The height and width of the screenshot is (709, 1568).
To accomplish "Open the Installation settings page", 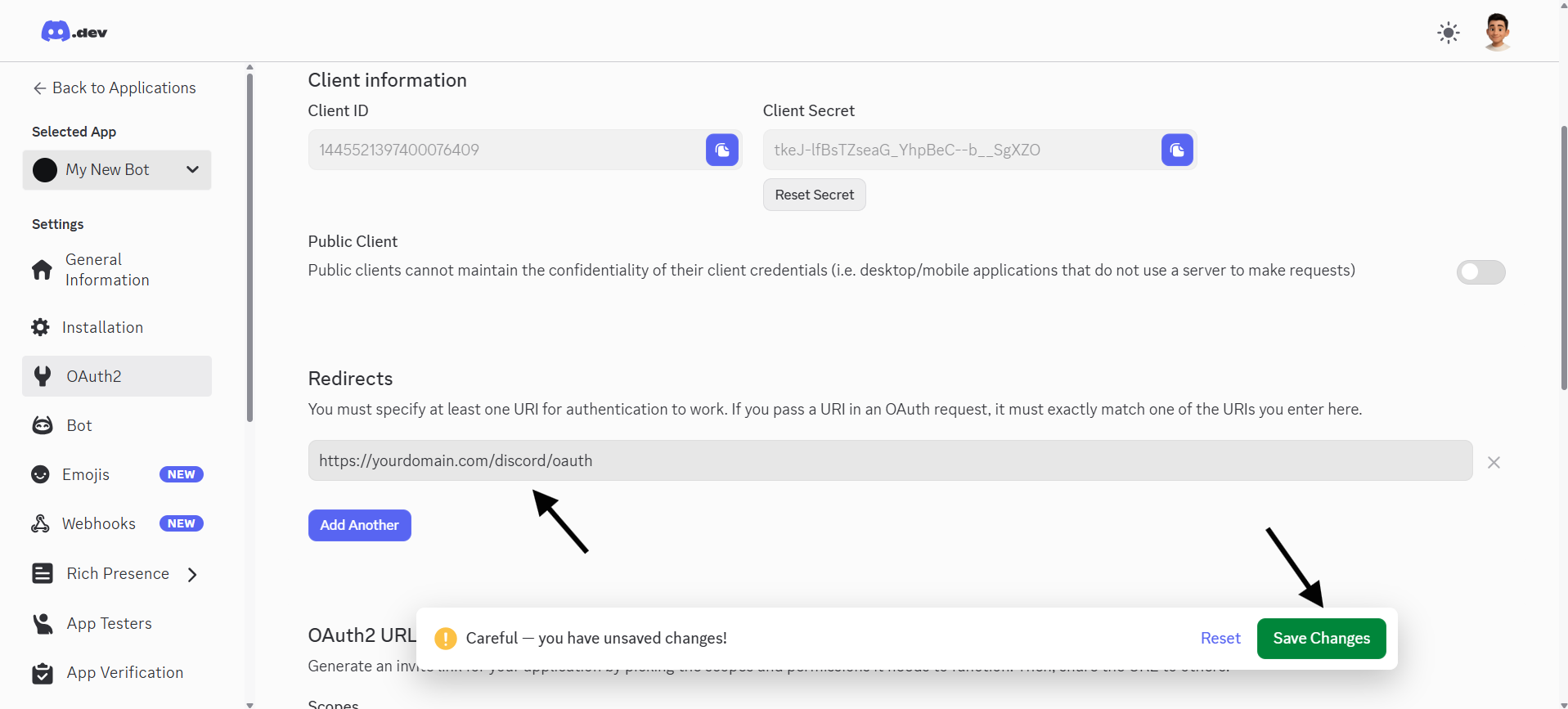I will [x=102, y=327].
